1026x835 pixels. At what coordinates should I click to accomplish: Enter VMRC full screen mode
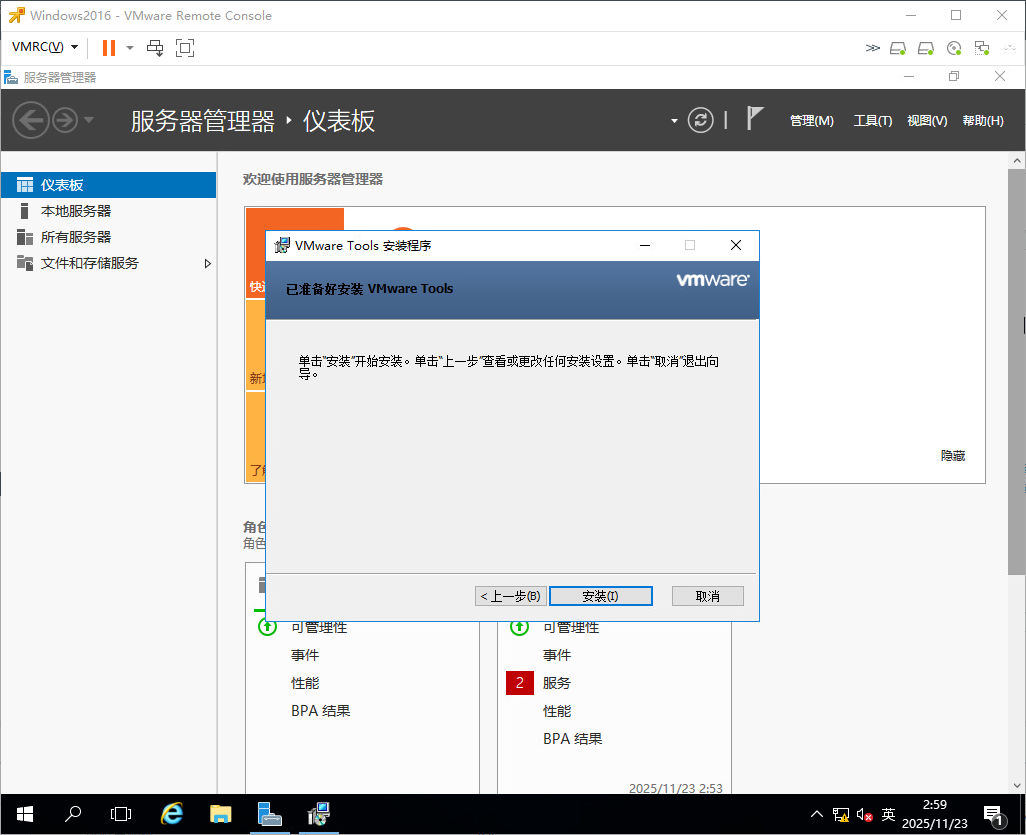coord(185,48)
